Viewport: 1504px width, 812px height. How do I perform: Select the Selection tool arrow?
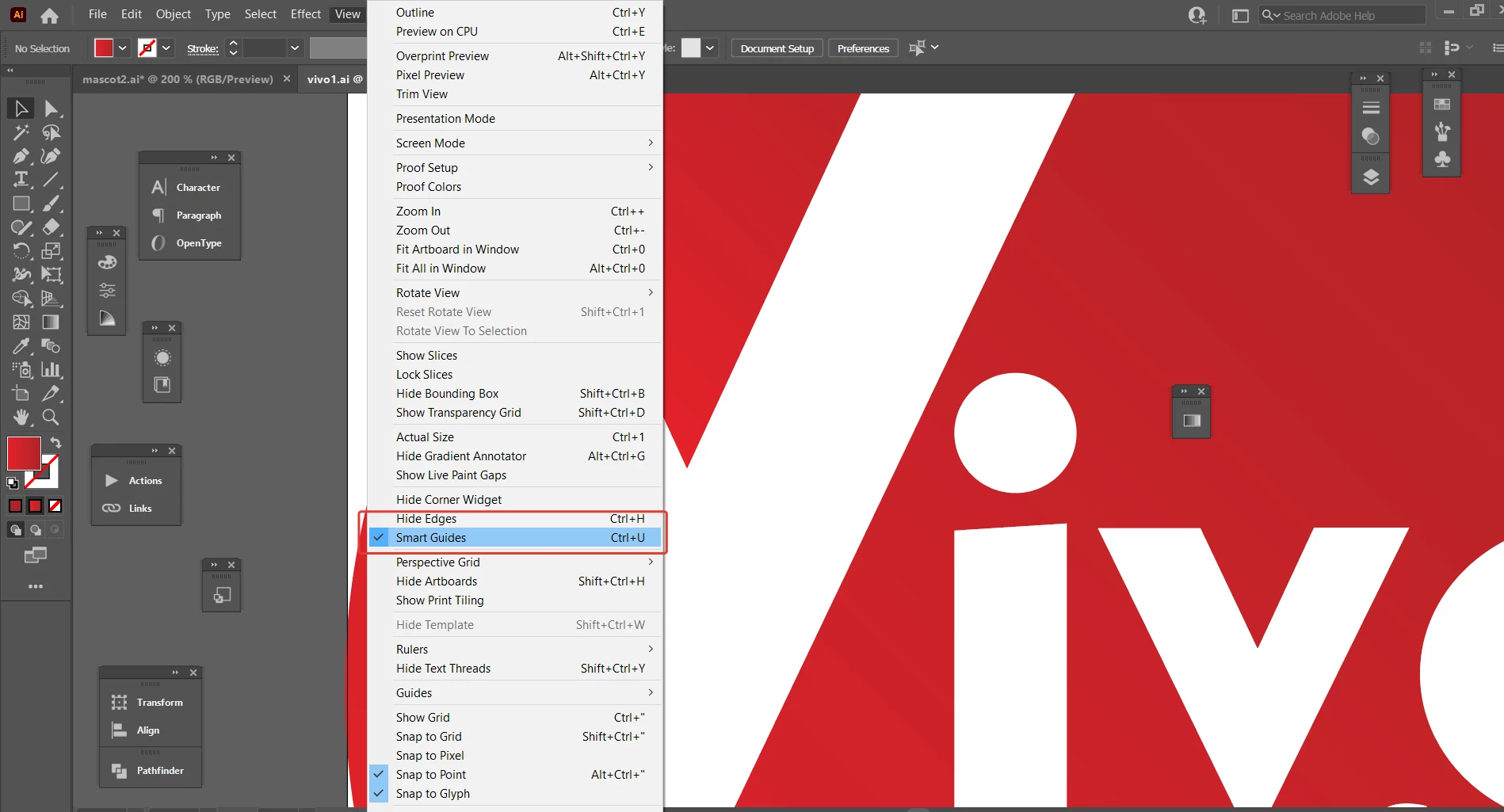pyautogui.click(x=21, y=109)
